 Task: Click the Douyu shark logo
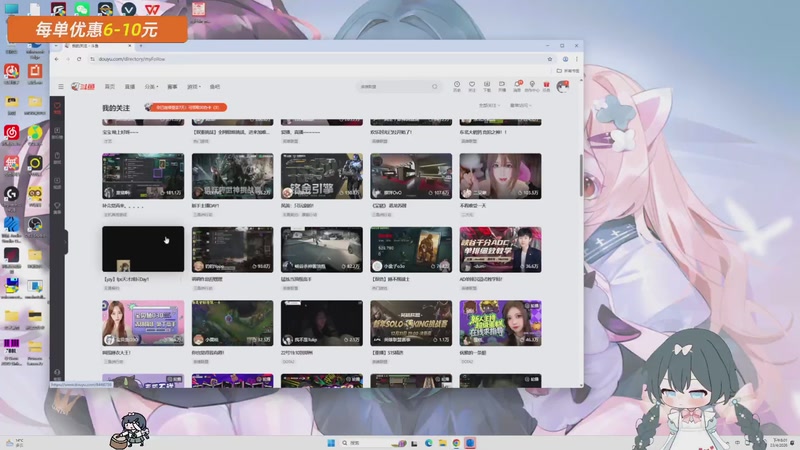[83, 87]
